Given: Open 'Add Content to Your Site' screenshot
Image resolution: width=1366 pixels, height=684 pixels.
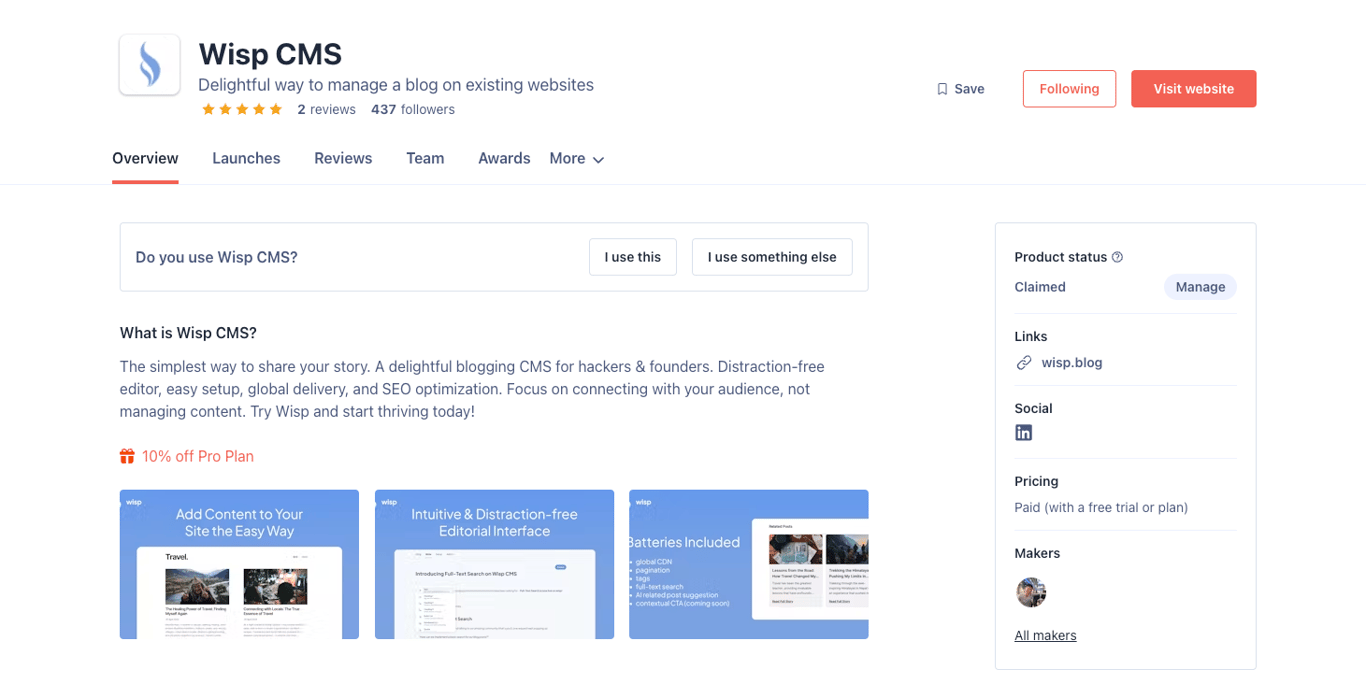Looking at the screenshot, I should pos(239,564).
